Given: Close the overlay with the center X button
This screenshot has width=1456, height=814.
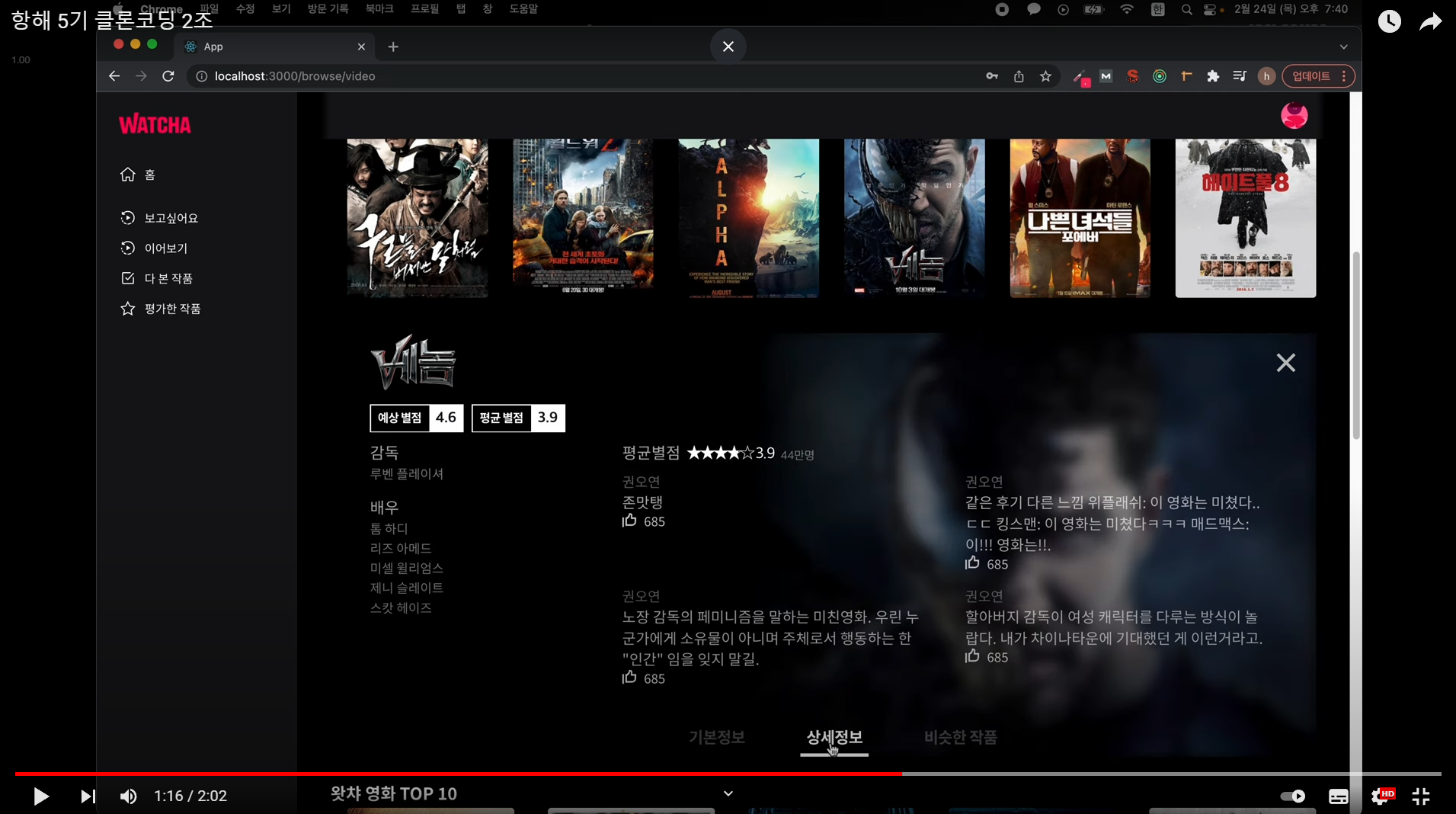Looking at the screenshot, I should pos(728,46).
